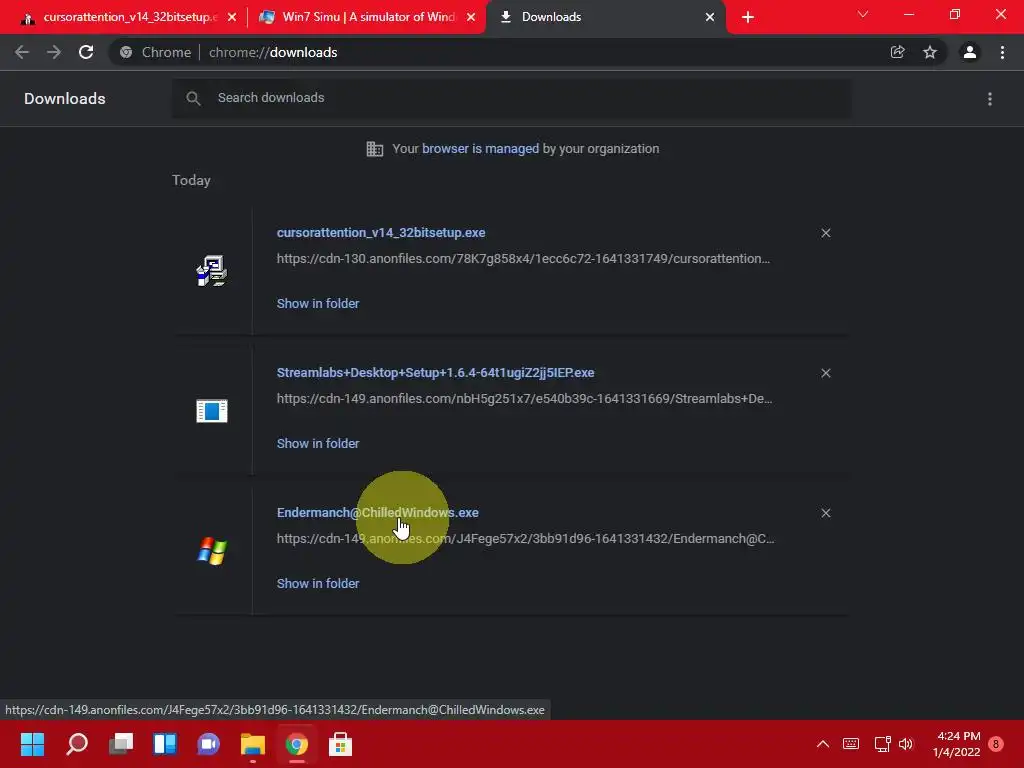The image size is (1024, 768).
Task: Show Streamlabs Desktop Setup in folder
Action: (318, 443)
